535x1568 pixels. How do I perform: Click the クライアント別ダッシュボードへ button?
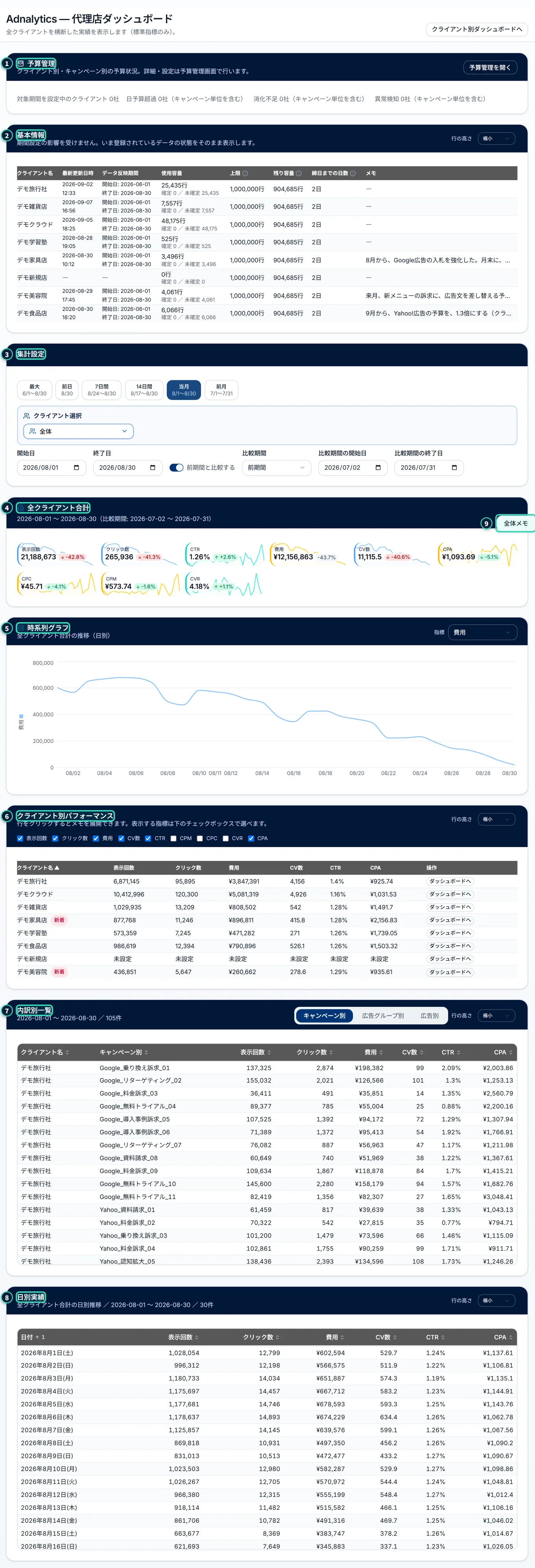pos(476,29)
